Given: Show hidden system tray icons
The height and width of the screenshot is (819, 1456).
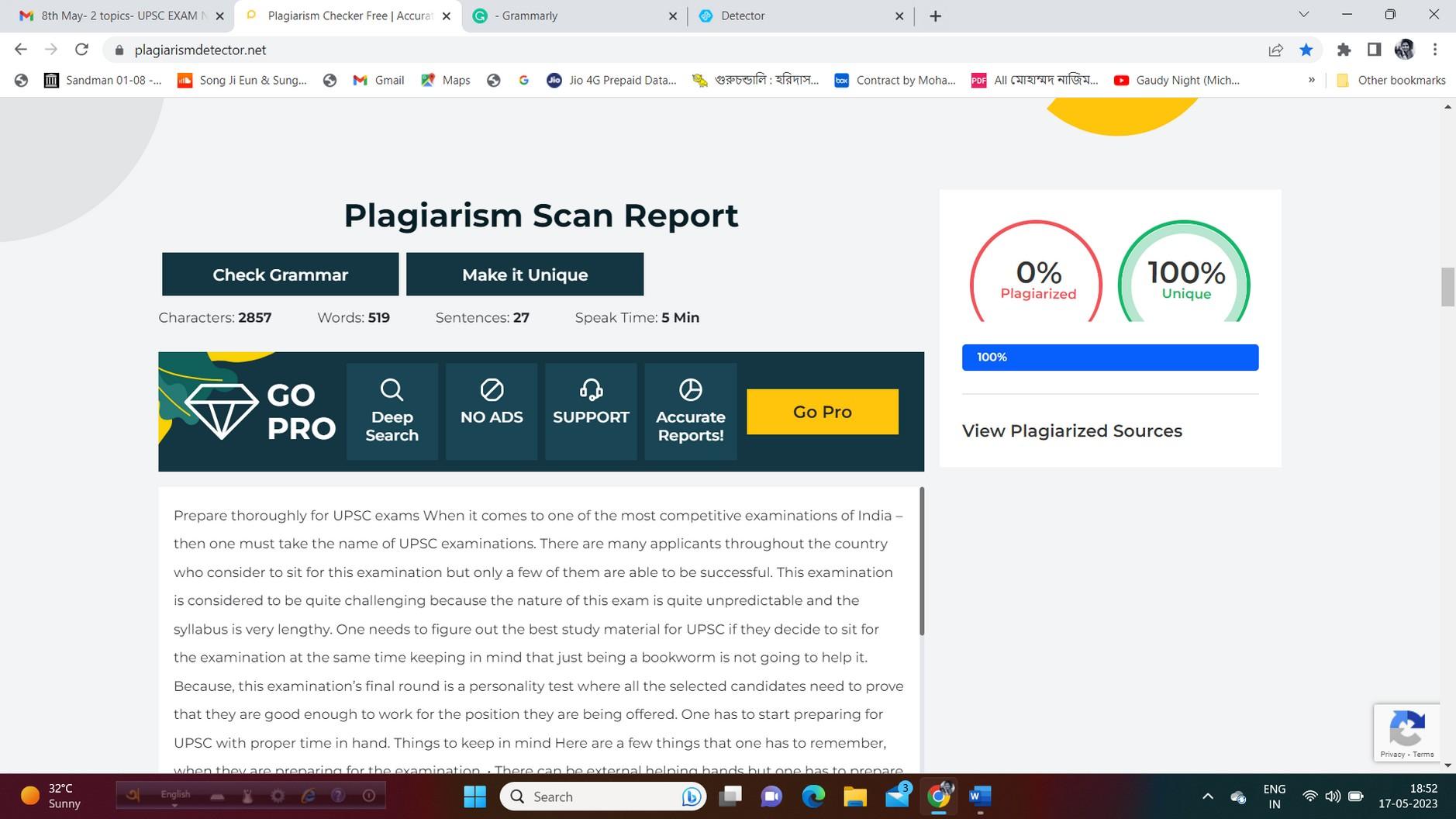Looking at the screenshot, I should (x=1207, y=797).
